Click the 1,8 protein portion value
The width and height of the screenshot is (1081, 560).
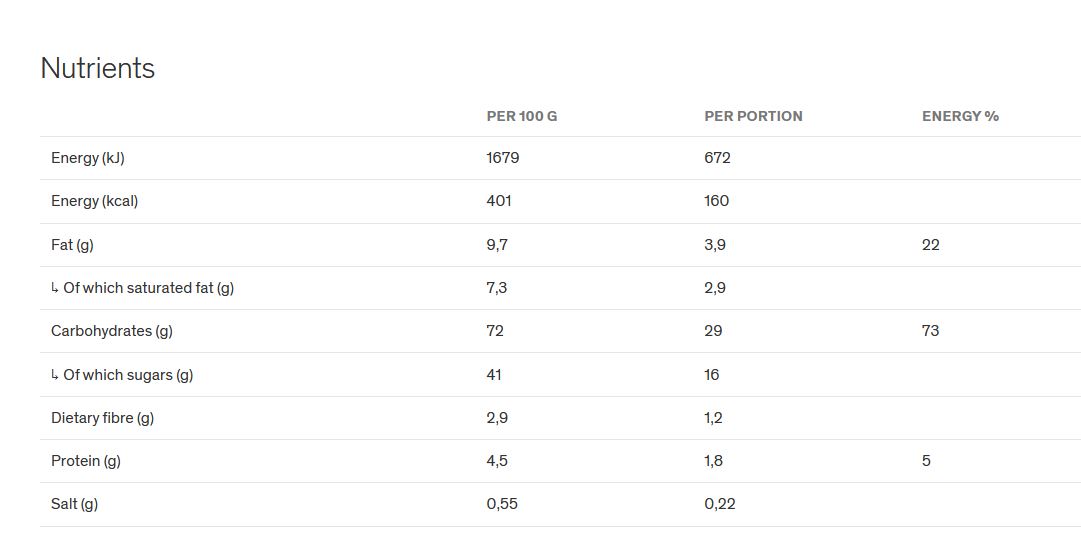pyautogui.click(x=714, y=461)
